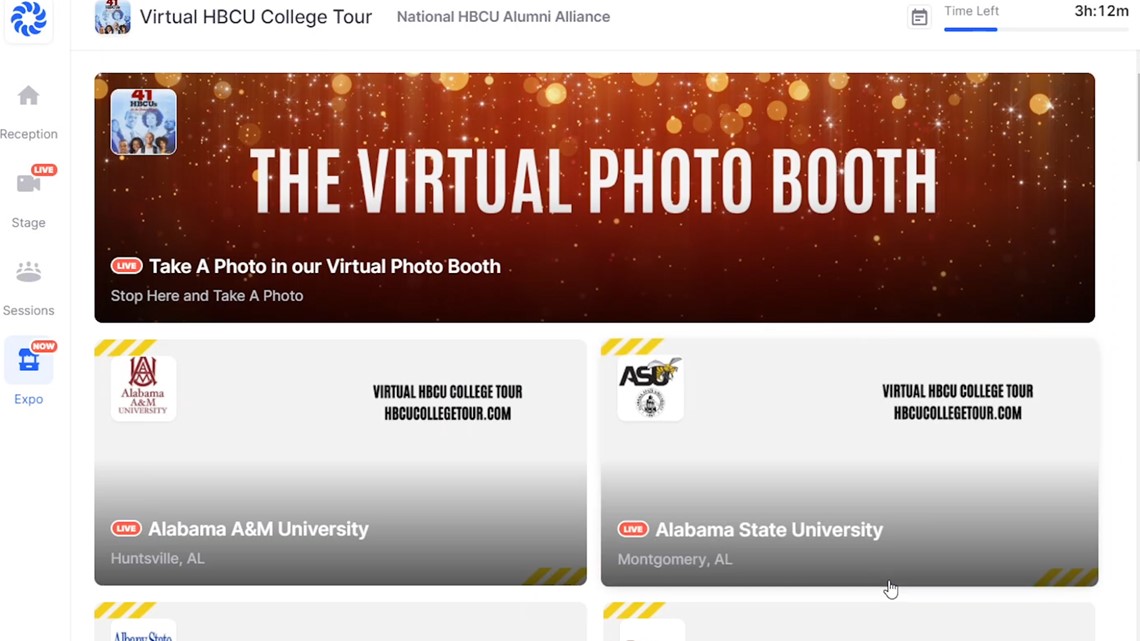1140x641 pixels.
Task: Click the ASU bulldog logo on booth card
Action: [650, 388]
